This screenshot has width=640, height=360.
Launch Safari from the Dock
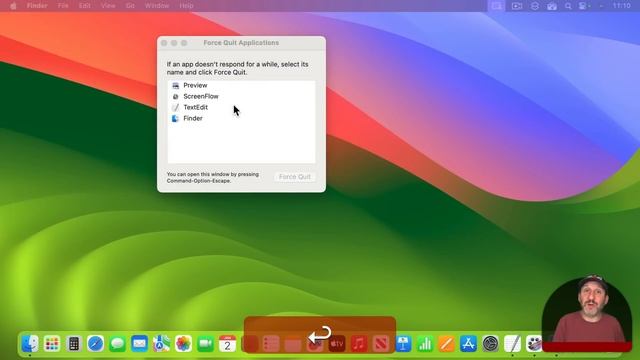[96, 344]
